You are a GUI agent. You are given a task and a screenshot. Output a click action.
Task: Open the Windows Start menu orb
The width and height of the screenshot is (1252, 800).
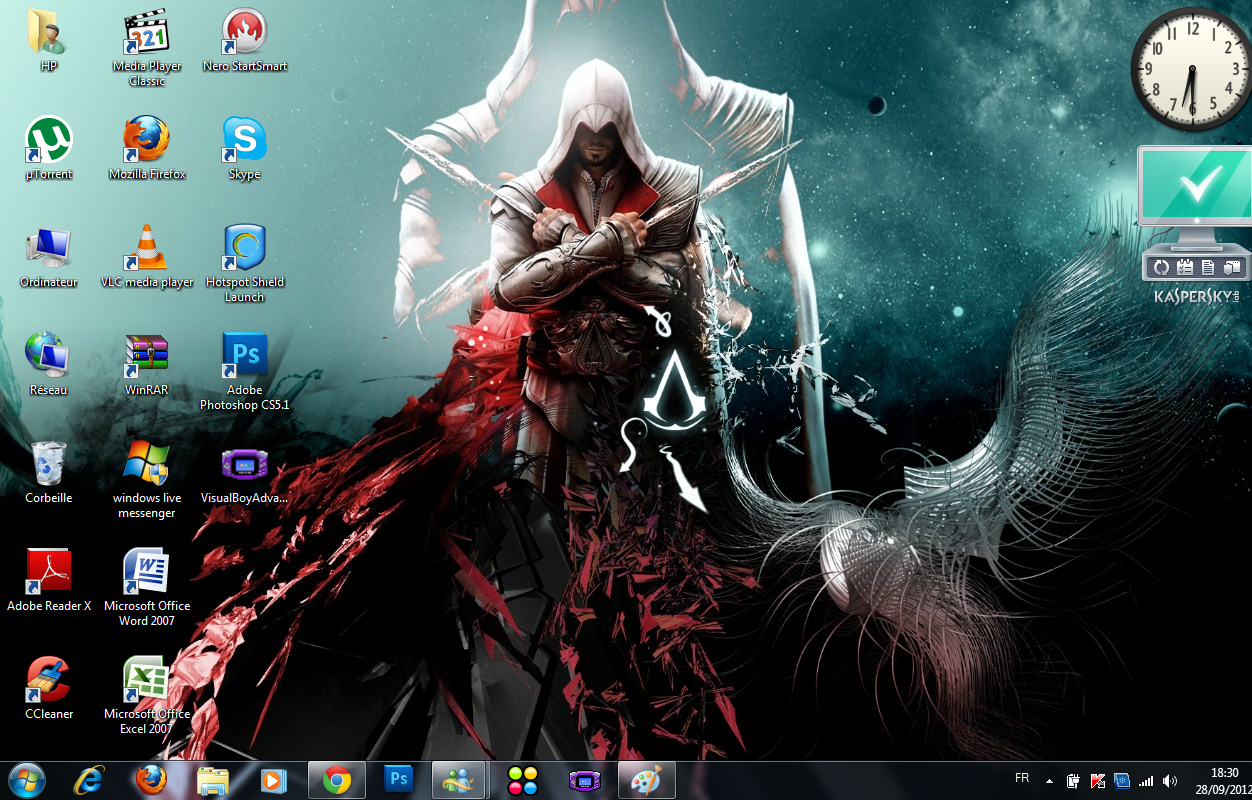tap(27, 780)
